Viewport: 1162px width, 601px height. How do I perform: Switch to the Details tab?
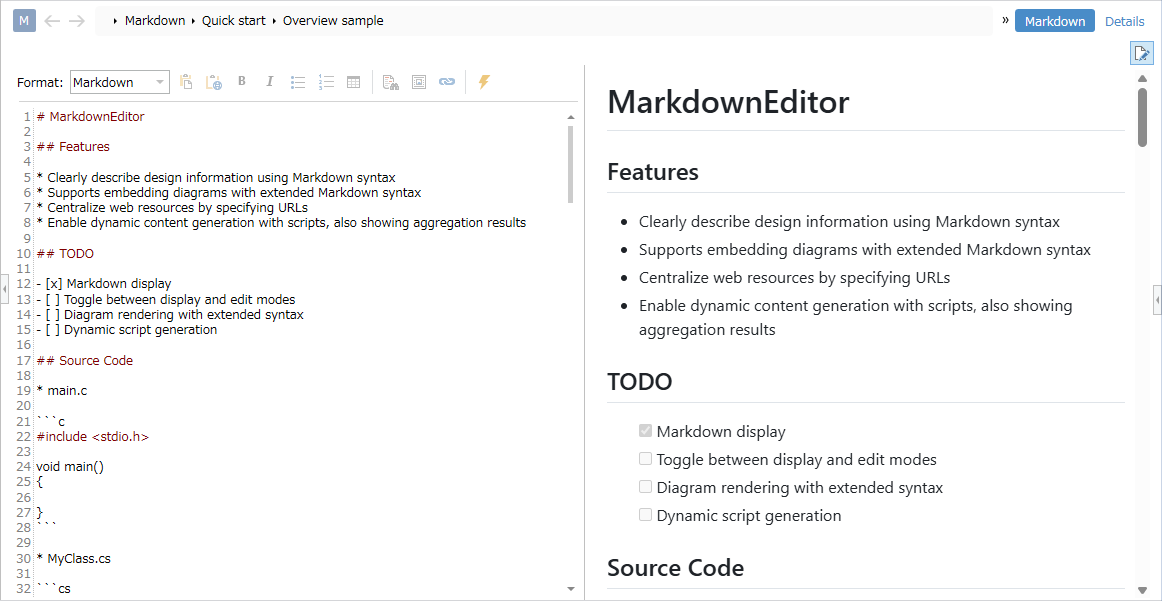click(1124, 21)
